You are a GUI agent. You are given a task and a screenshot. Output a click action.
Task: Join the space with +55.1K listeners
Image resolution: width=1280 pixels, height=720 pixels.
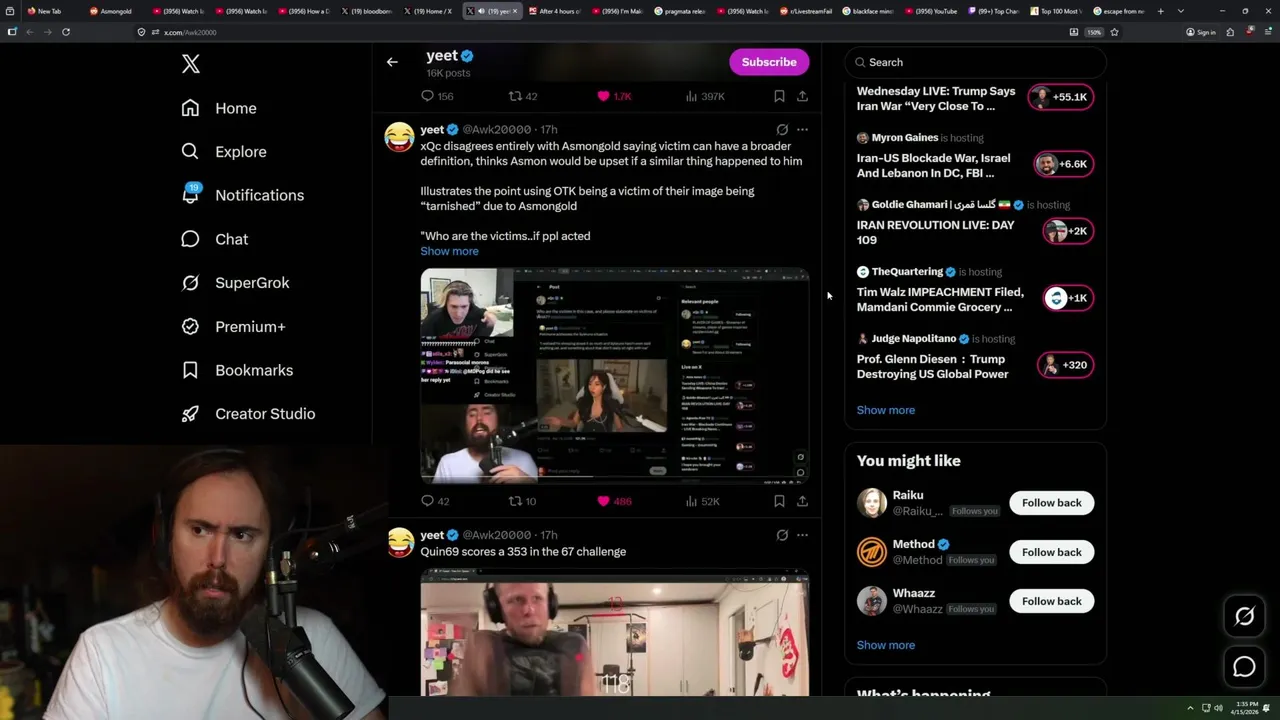tap(1061, 97)
